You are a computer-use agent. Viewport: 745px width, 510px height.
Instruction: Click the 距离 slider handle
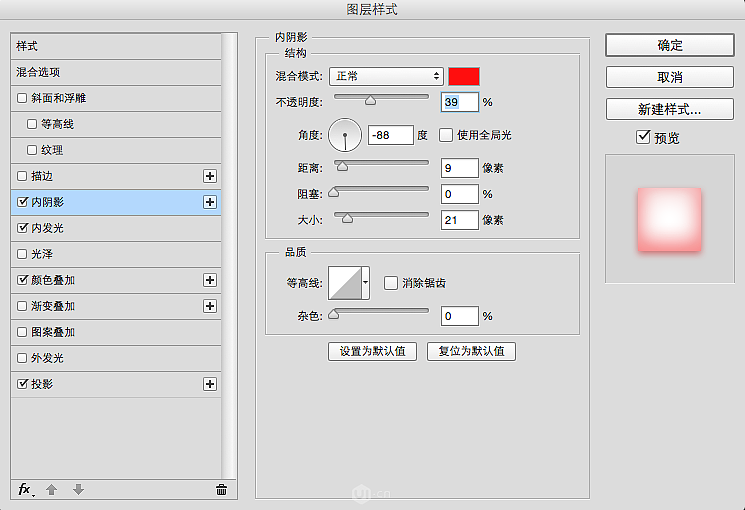[x=342, y=165]
